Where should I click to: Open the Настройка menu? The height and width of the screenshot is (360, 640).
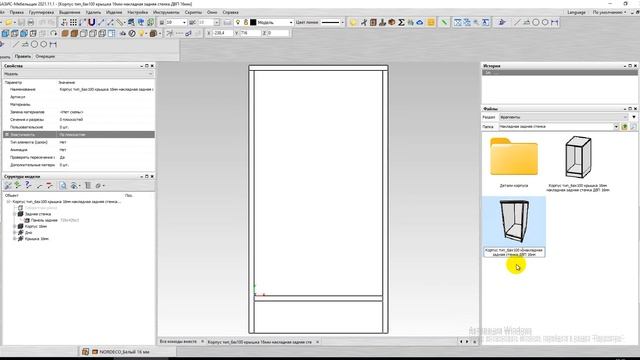click(138, 12)
